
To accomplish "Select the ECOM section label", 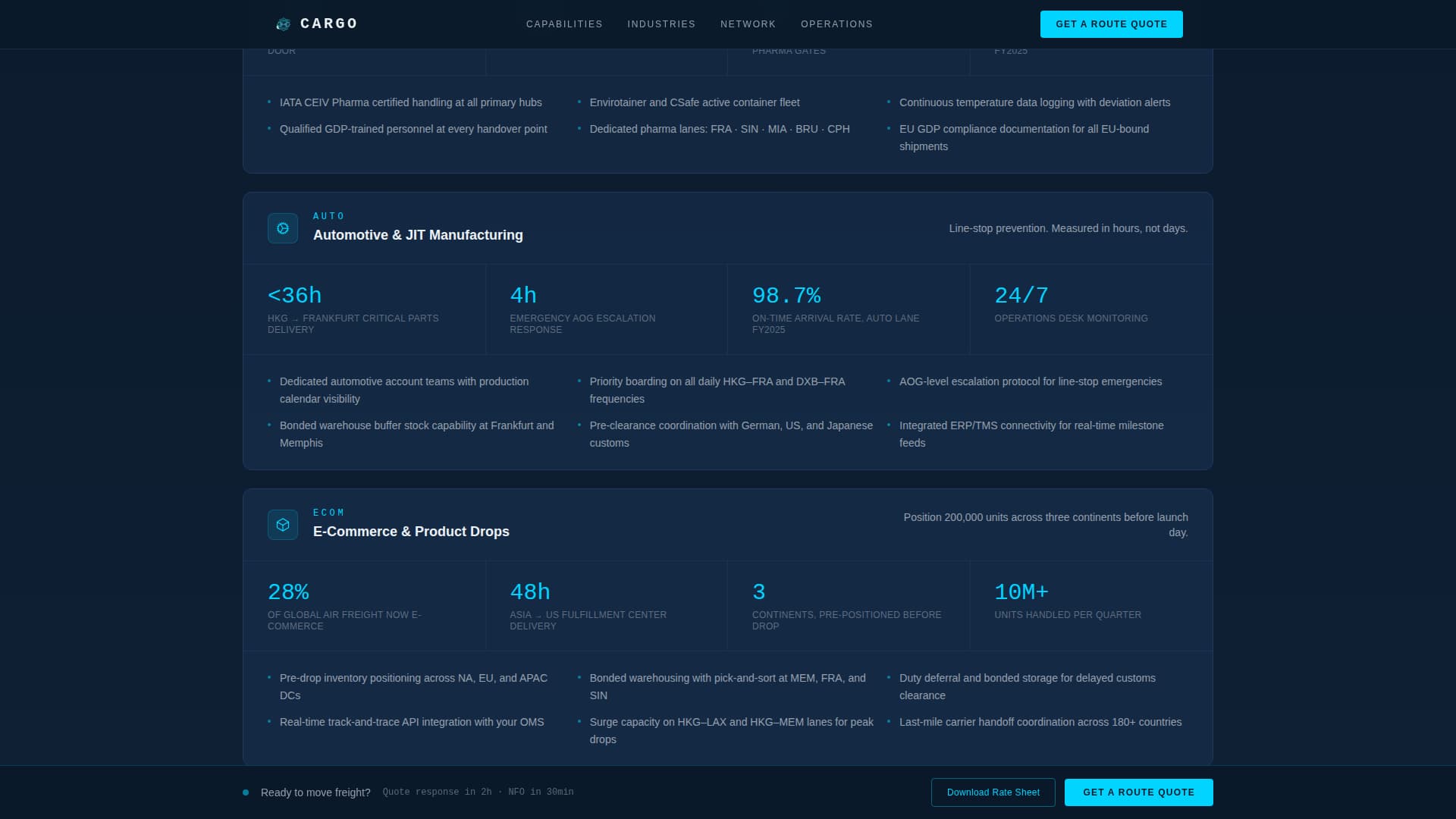I will (329, 513).
